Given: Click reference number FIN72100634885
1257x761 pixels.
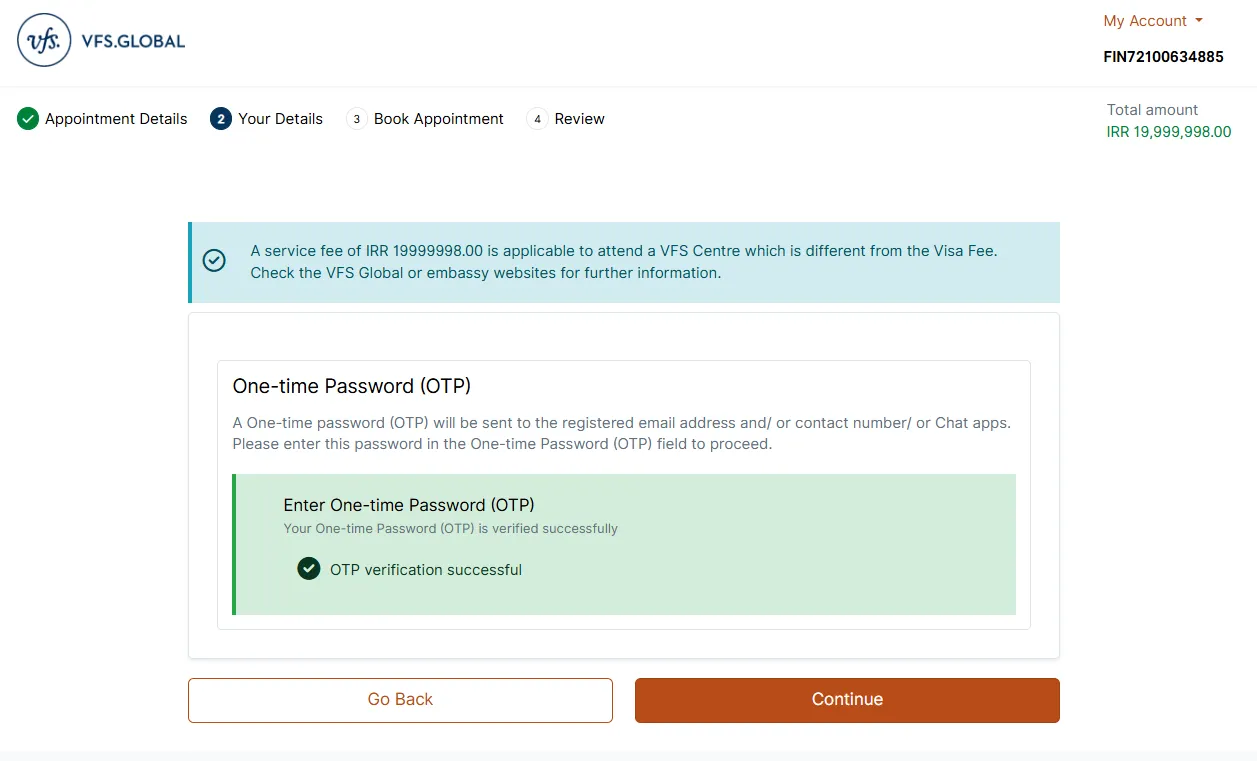Looking at the screenshot, I should coord(1163,57).
